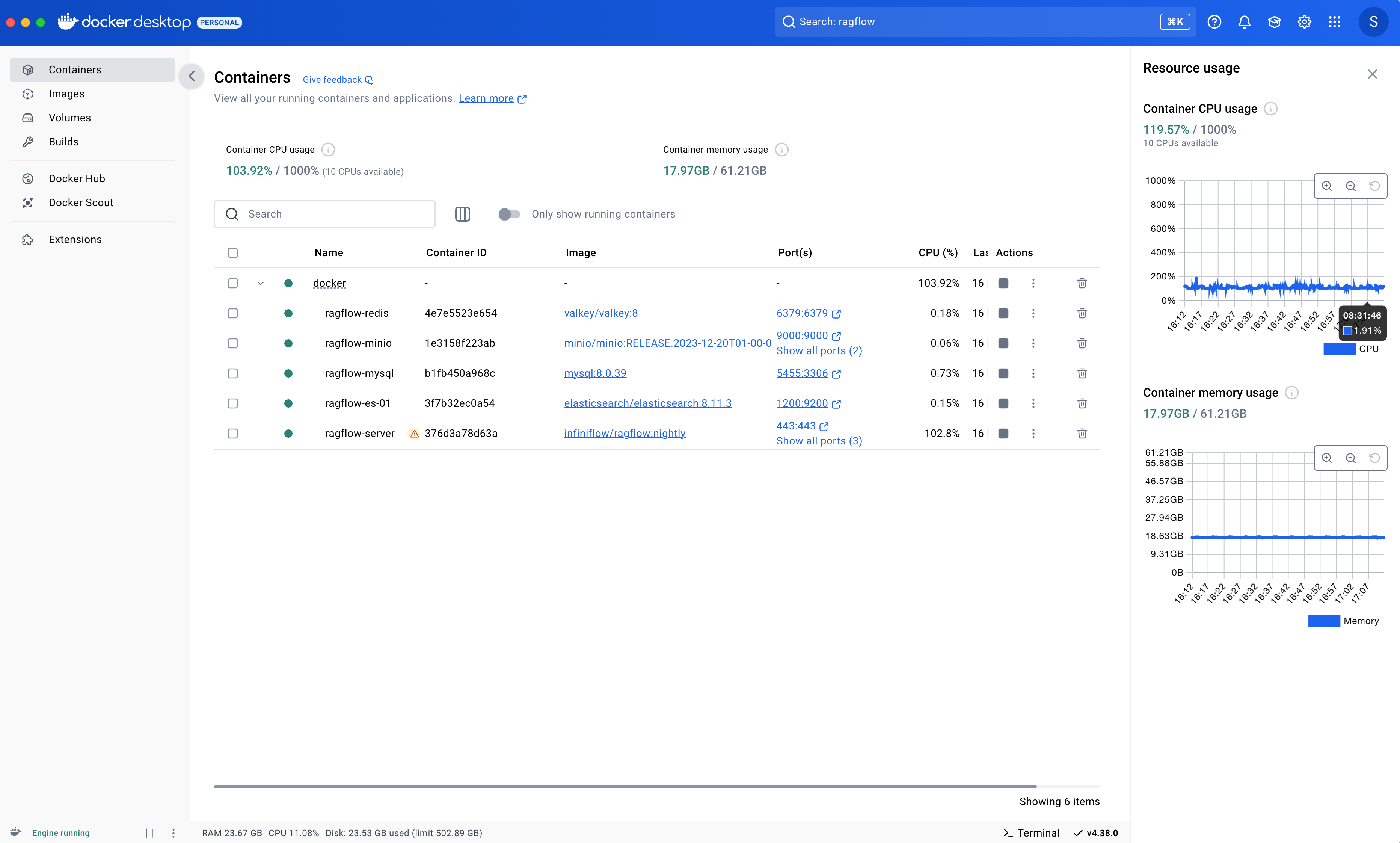
Task: Collapse the docker compose group chevron
Action: coord(261,283)
